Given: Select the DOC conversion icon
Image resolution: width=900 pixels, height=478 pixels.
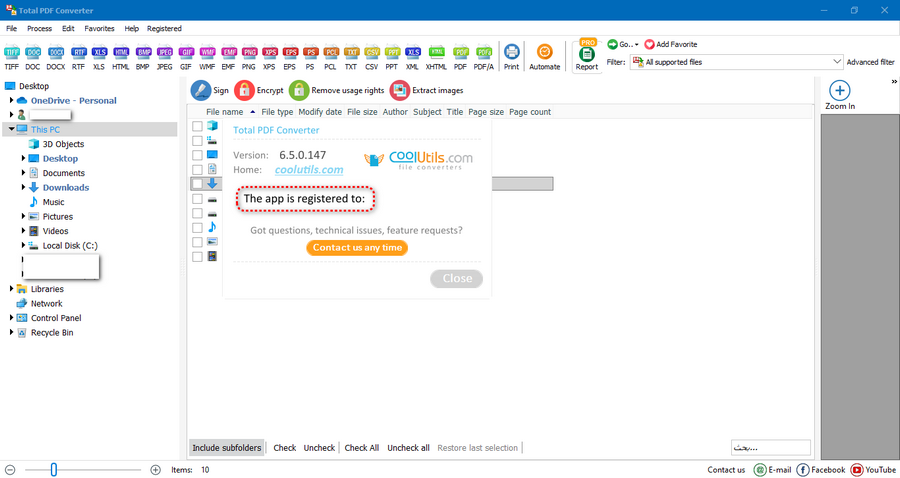Looking at the screenshot, I should pos(33,52).
